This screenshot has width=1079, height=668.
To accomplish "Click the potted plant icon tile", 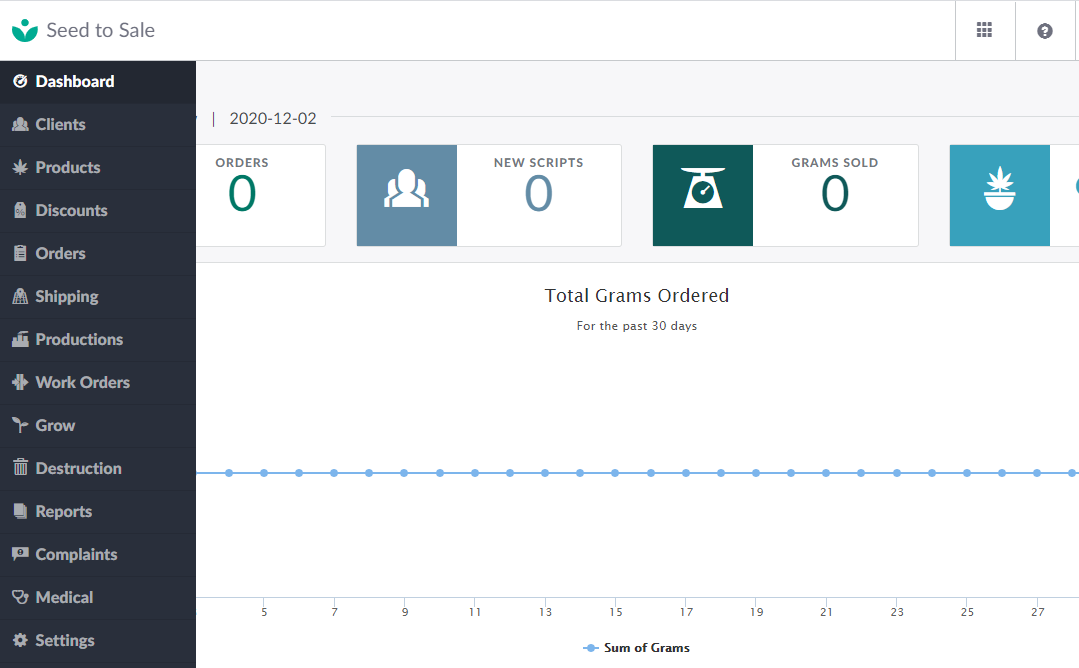I will click(x=999, y=195).
